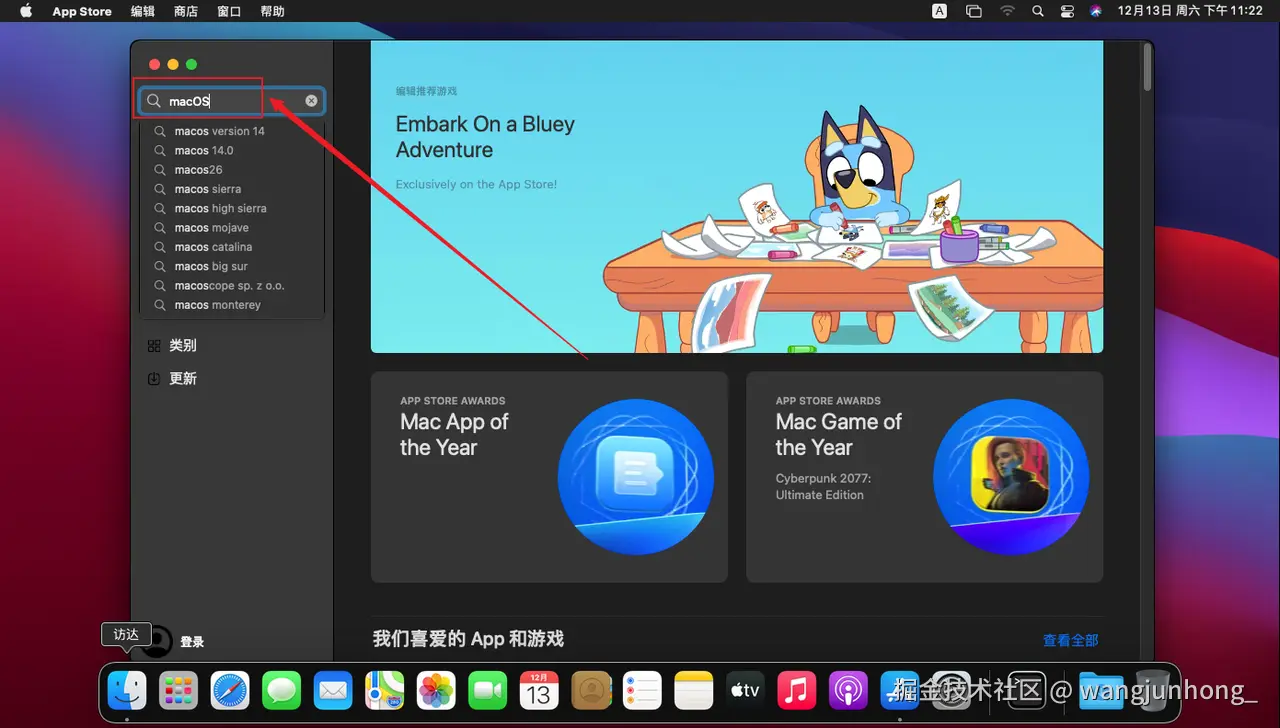Click the Stage Manager windows icon in the menu bar
The image size is (1280, 728).
tap(974, 11)
